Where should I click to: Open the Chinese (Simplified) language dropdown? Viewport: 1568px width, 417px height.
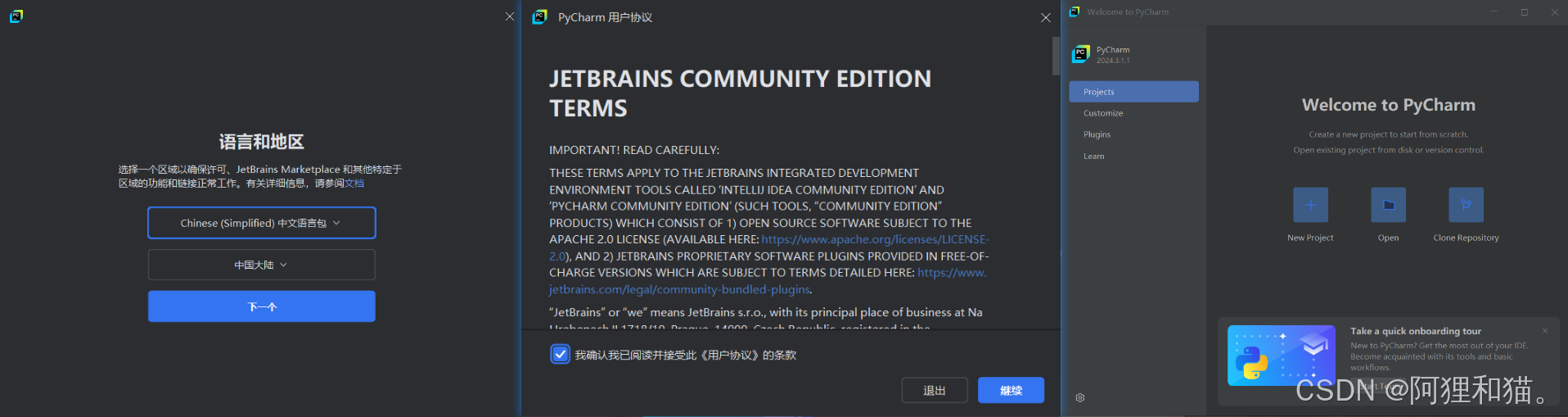(262, 223)
